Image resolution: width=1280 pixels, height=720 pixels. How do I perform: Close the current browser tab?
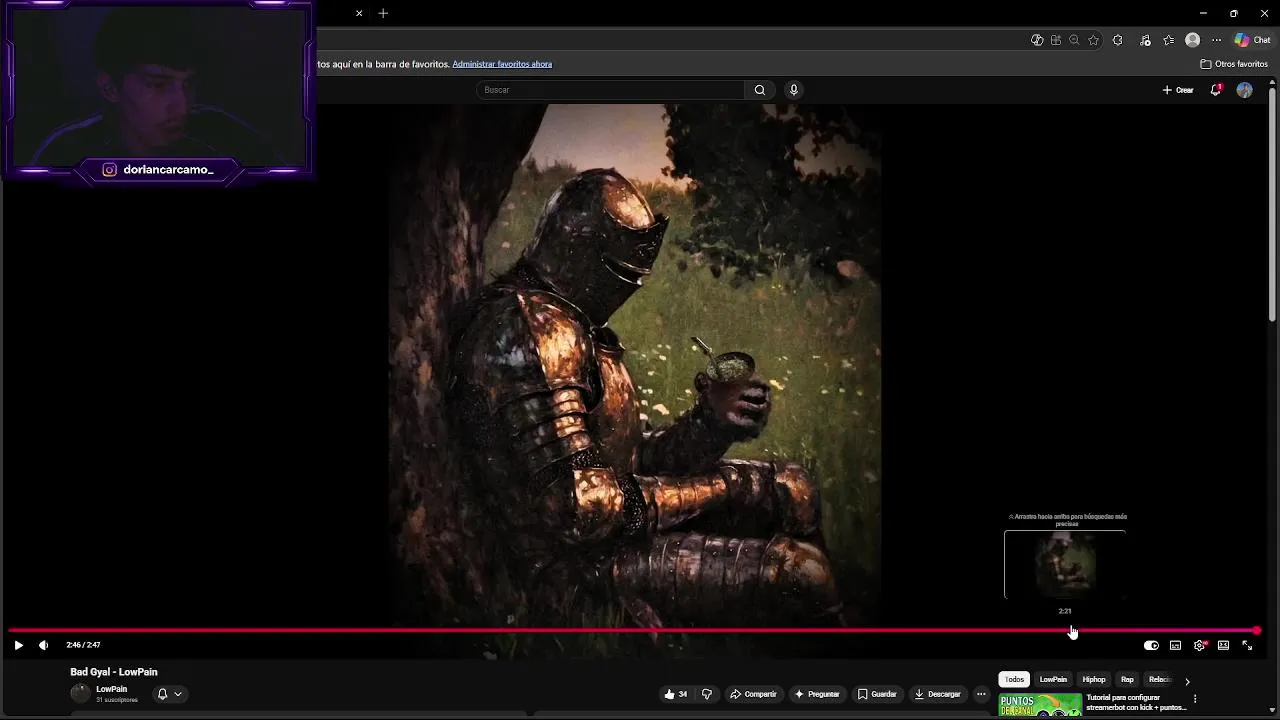(x=359, y=13)
